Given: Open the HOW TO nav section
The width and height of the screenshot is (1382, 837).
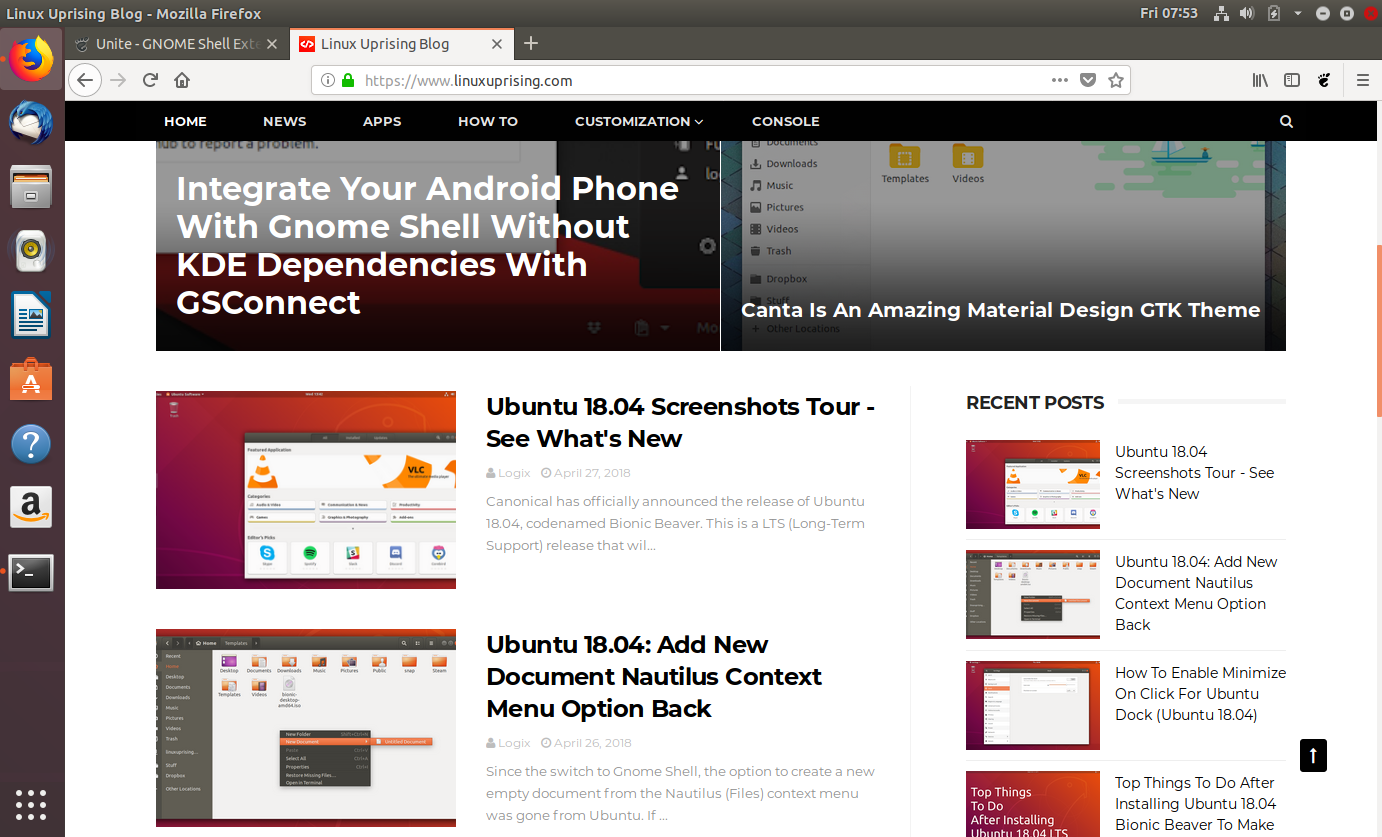Looking at the screenshot, I should [488, 121].
